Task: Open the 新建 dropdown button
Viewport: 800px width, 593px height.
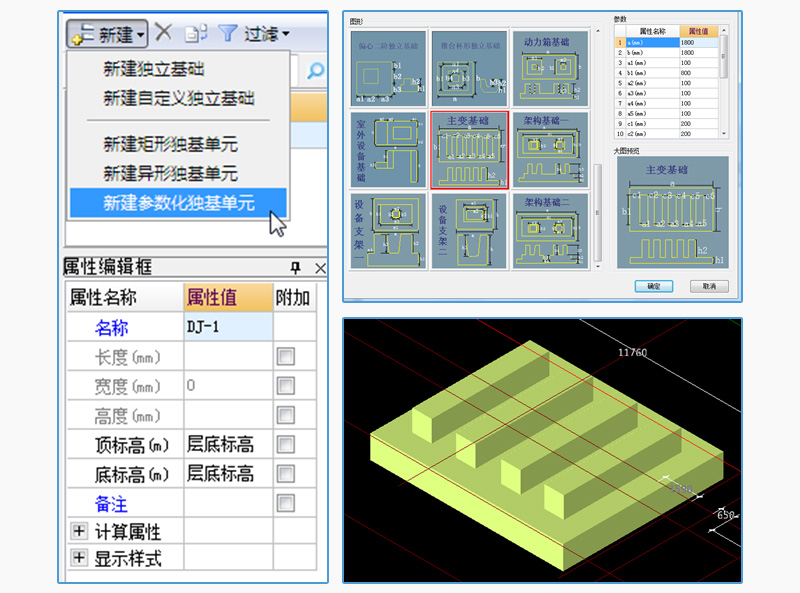Action: coord(107,34)
